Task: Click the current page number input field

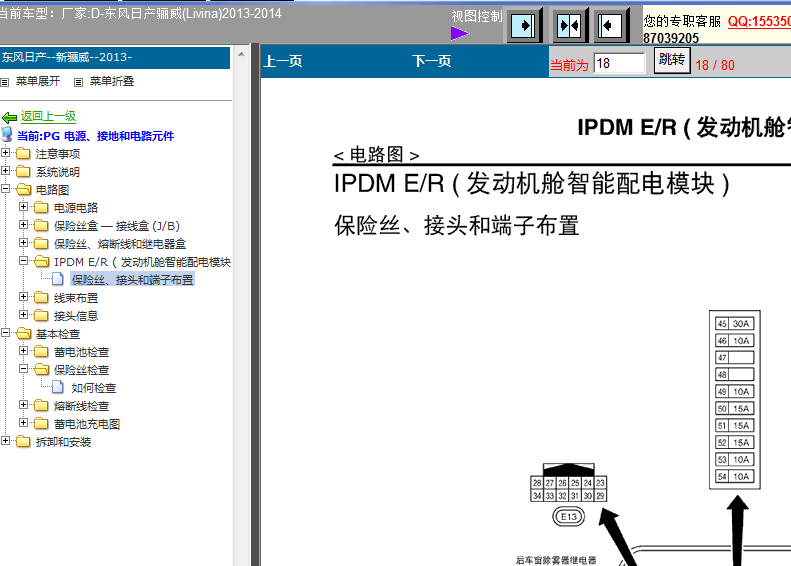Action: (x=619, y=64)
